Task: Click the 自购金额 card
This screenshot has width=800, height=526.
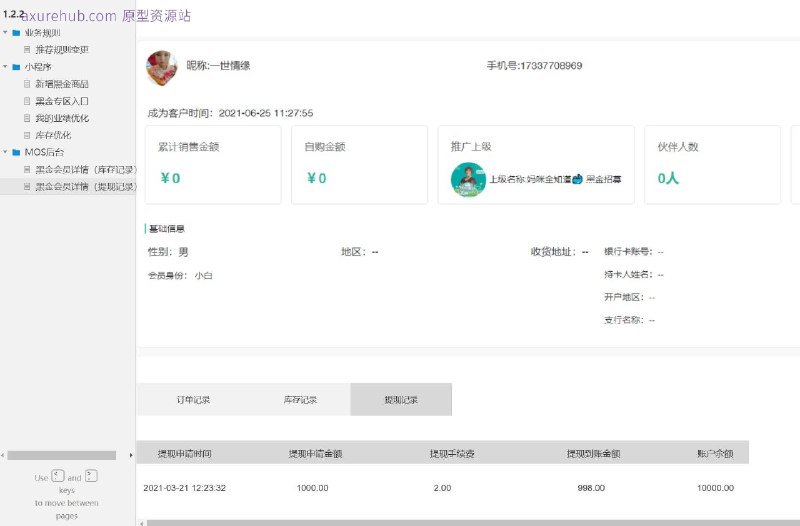Action: point(360,165)
